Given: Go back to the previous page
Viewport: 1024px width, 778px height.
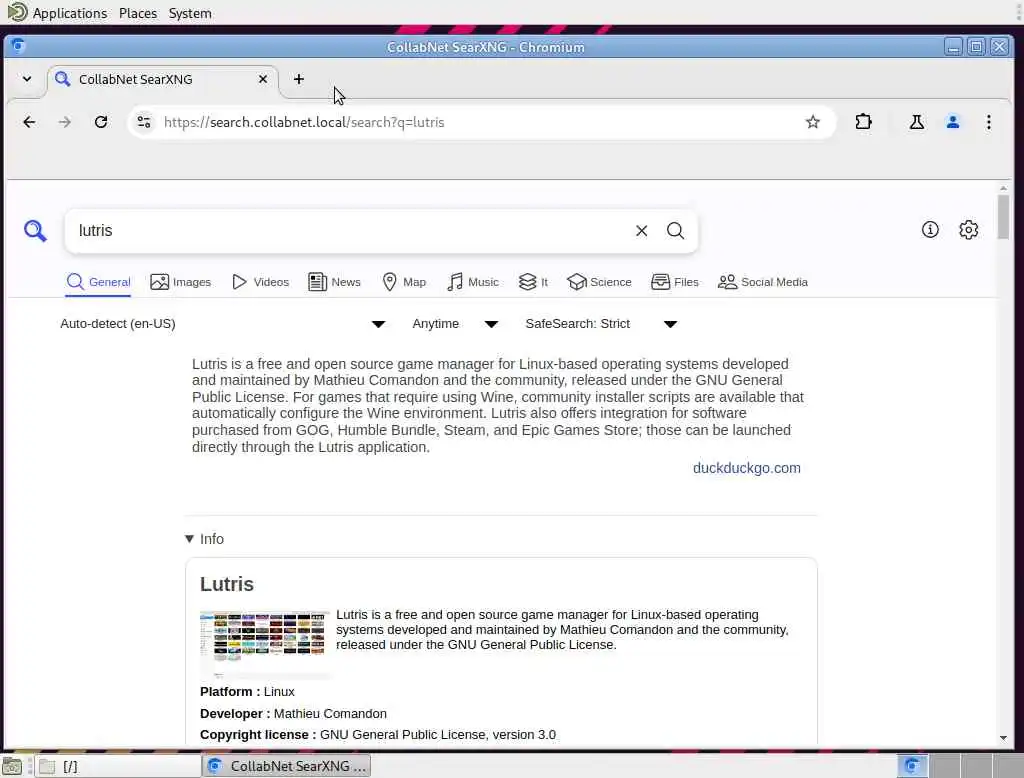Looking at the screenshot, I should 29,122.
